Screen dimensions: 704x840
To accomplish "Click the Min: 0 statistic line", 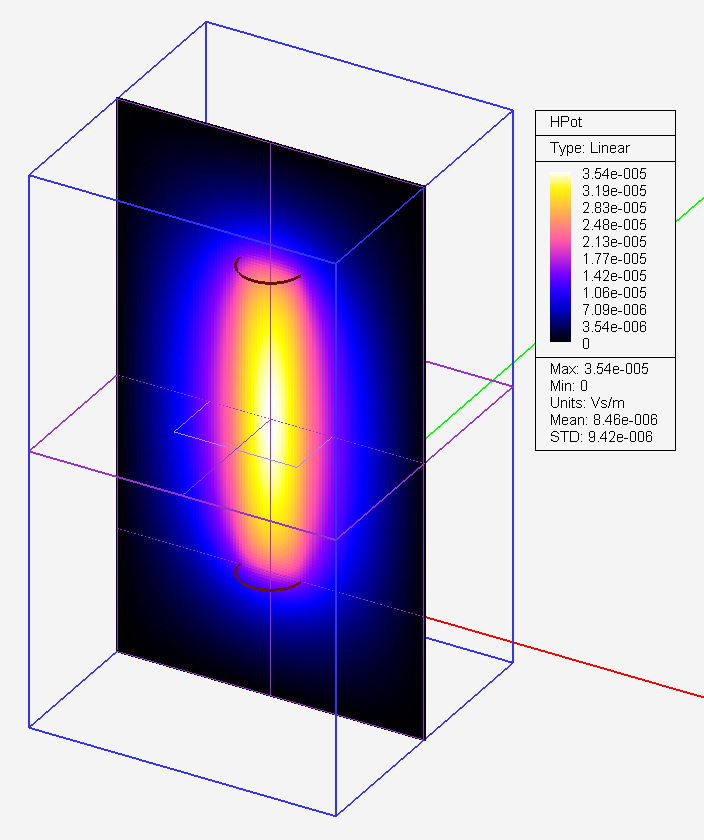I will (568, 386).
